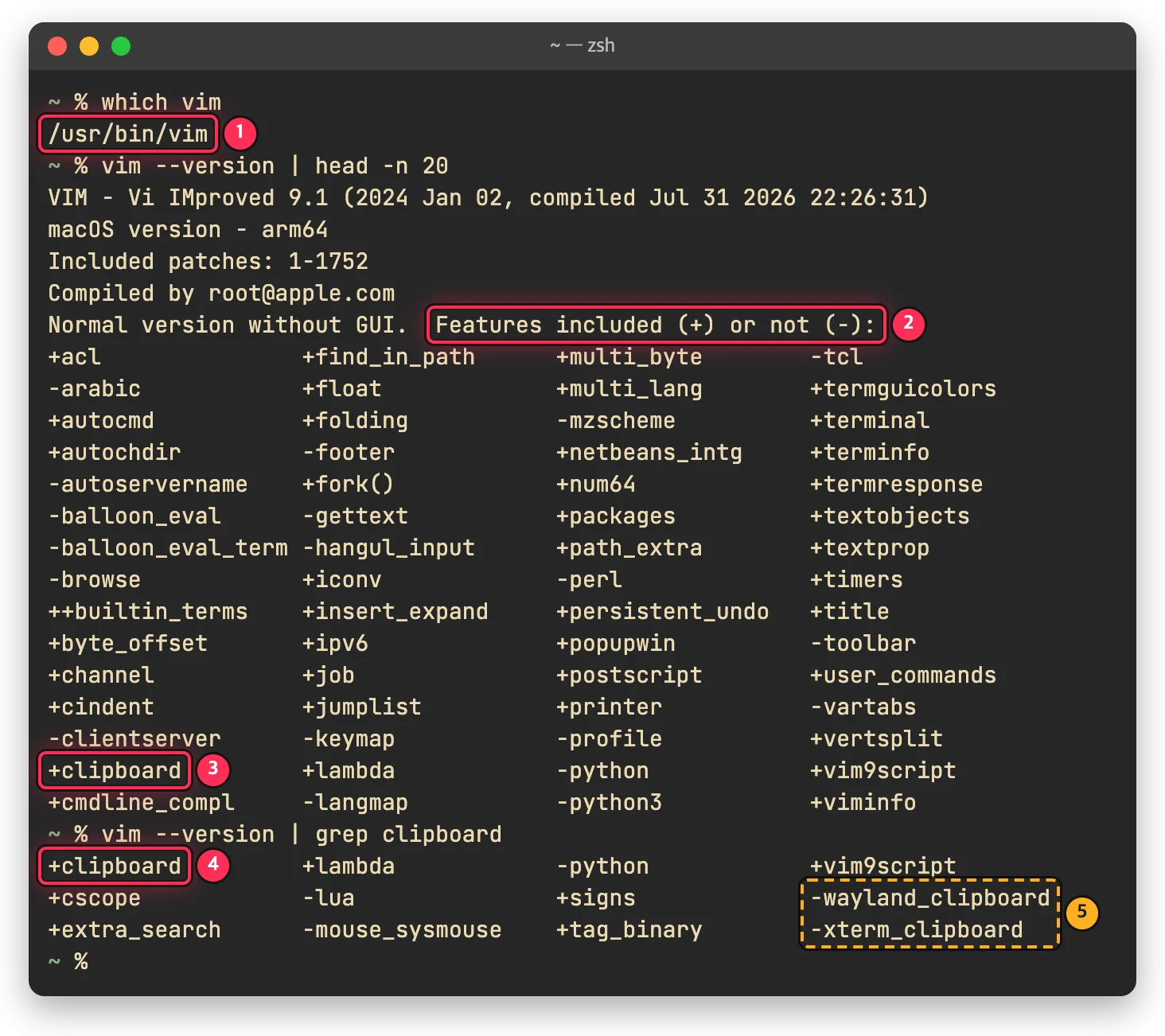Click the green zoom window button

point(121,46)
